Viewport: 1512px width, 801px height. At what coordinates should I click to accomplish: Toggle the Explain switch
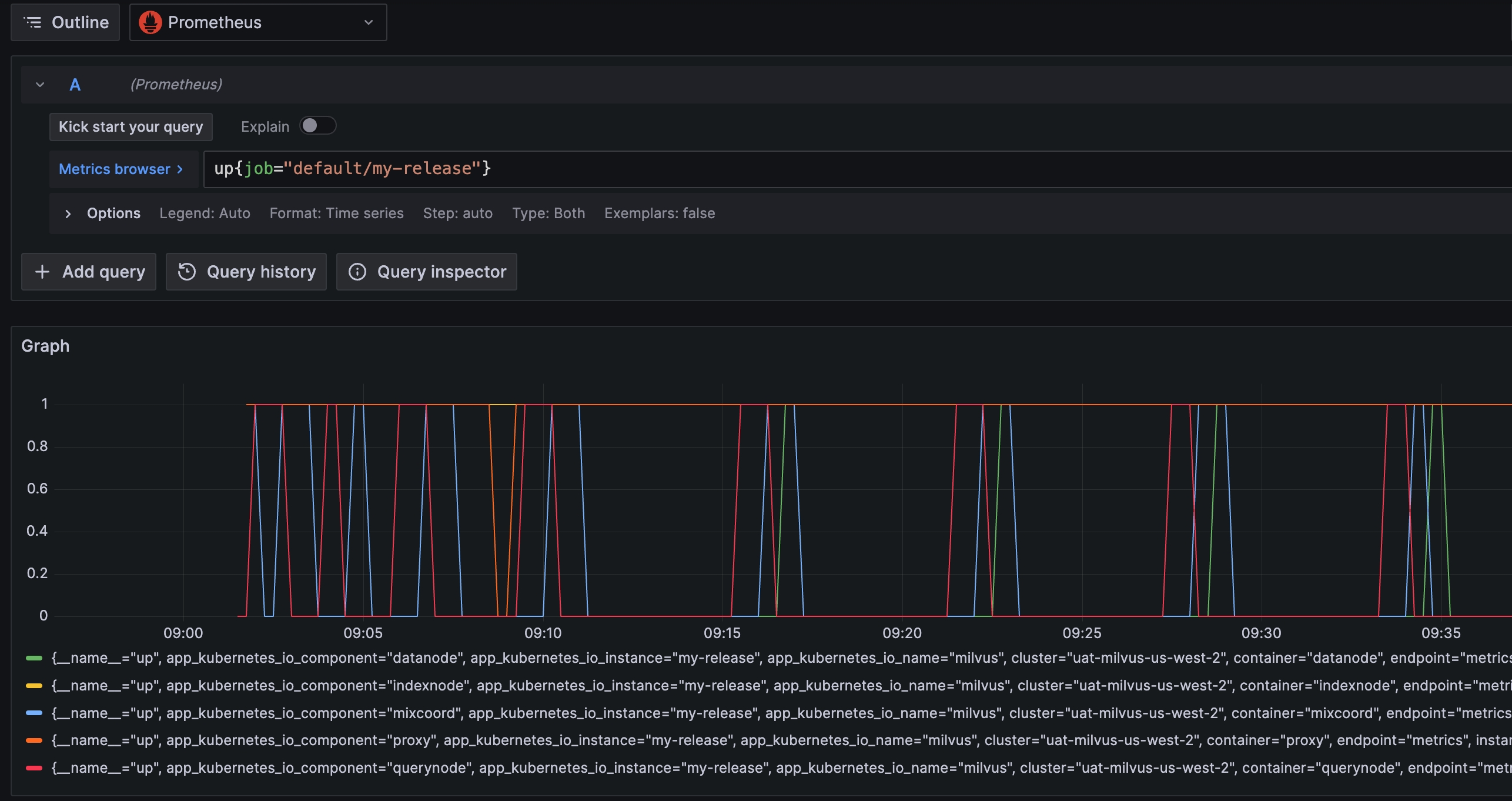(x=317, y=126)
